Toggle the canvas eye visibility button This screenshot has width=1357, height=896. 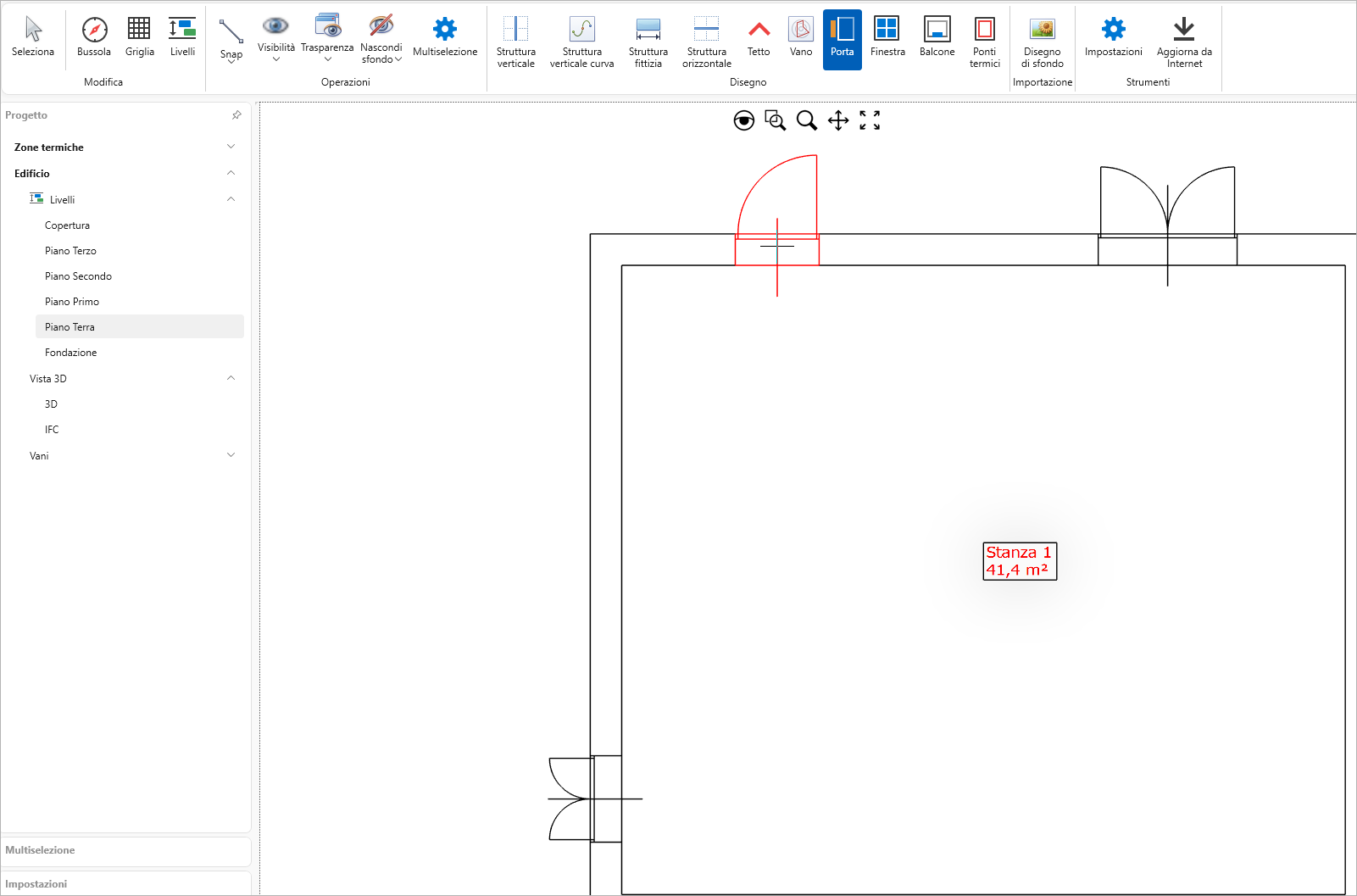[x=743, y=120]
